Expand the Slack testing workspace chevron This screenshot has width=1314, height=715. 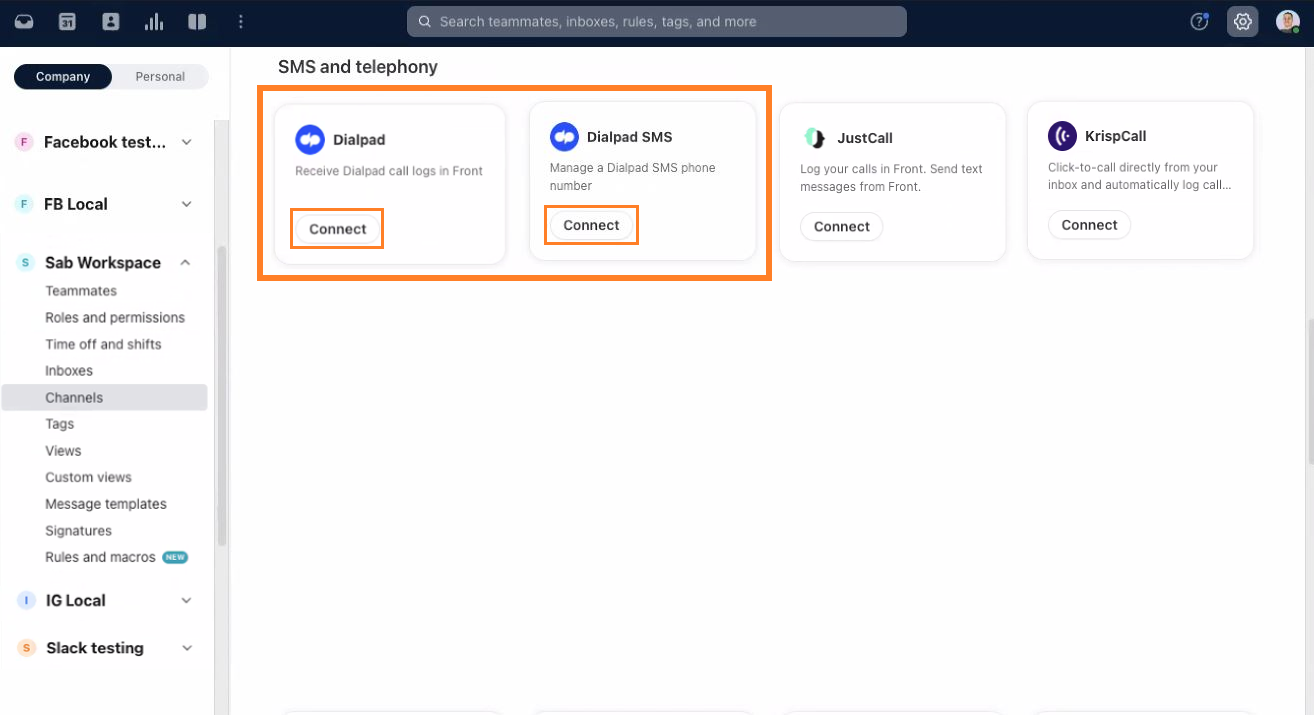187,649
